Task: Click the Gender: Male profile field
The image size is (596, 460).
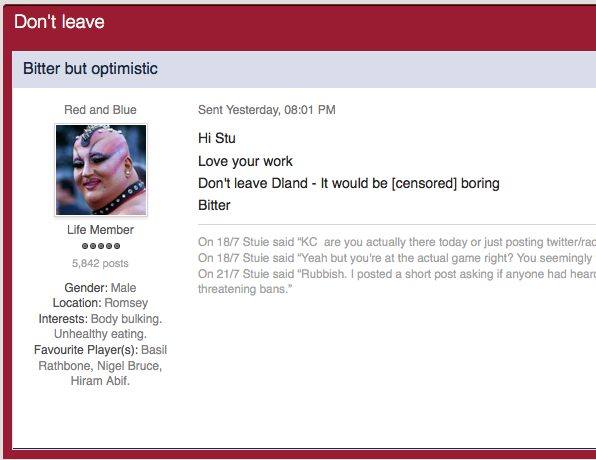Action: coord(100,288)
